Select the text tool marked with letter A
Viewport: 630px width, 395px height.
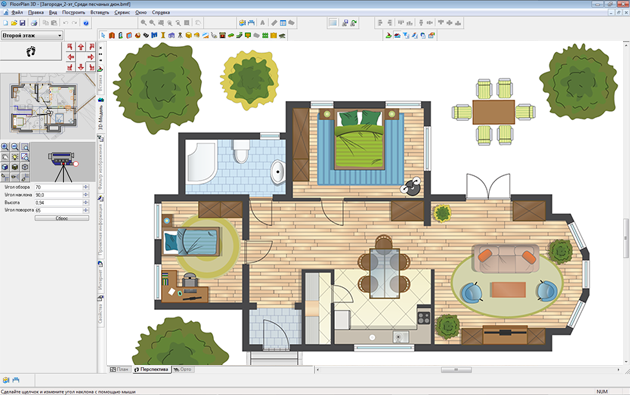pyautogui.click(x=262, y=23)
